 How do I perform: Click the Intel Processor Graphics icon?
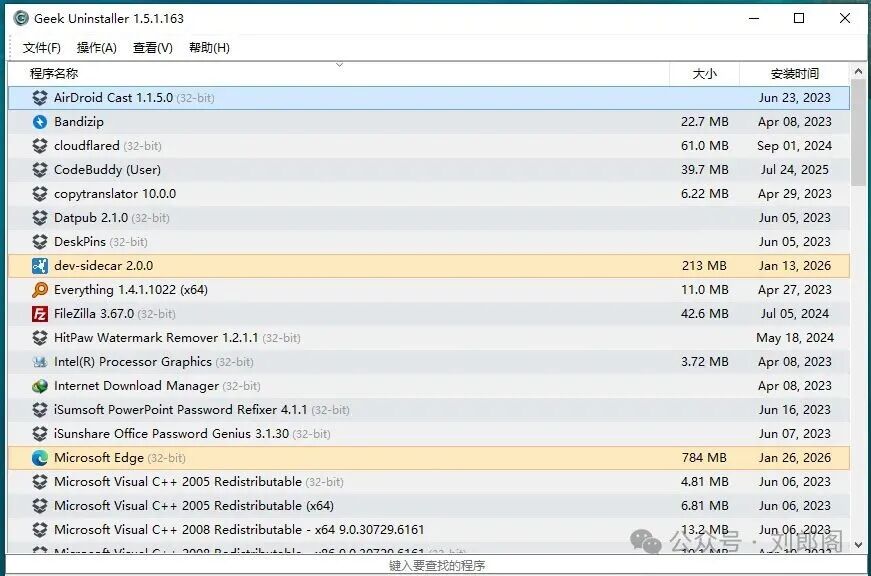coord(40,362)
